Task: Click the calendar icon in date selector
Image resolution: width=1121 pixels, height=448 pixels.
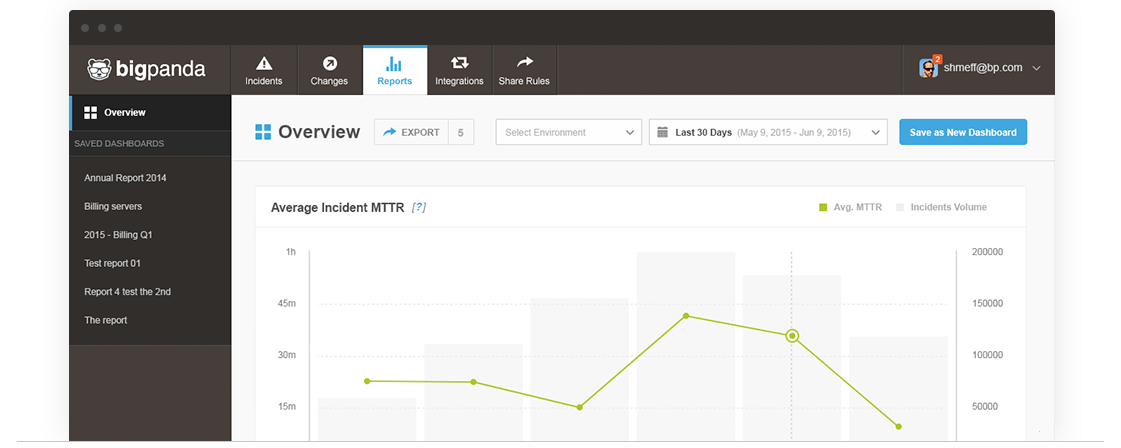Action: (x=662, y=132)
